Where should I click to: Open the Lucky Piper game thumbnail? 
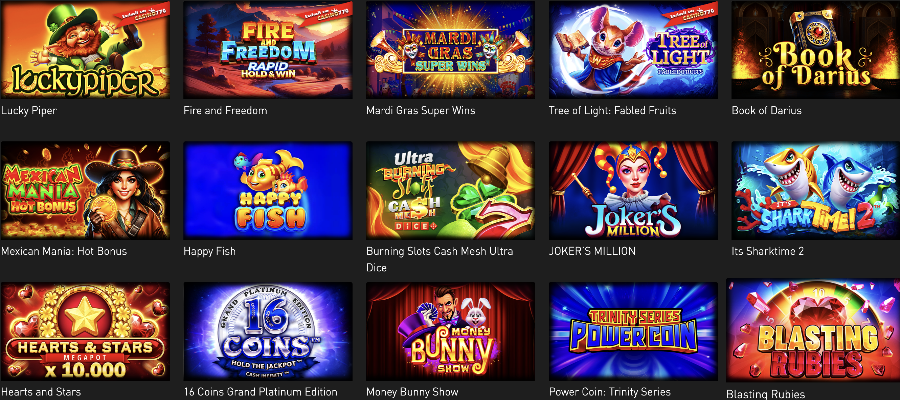(x=85, y=50)
